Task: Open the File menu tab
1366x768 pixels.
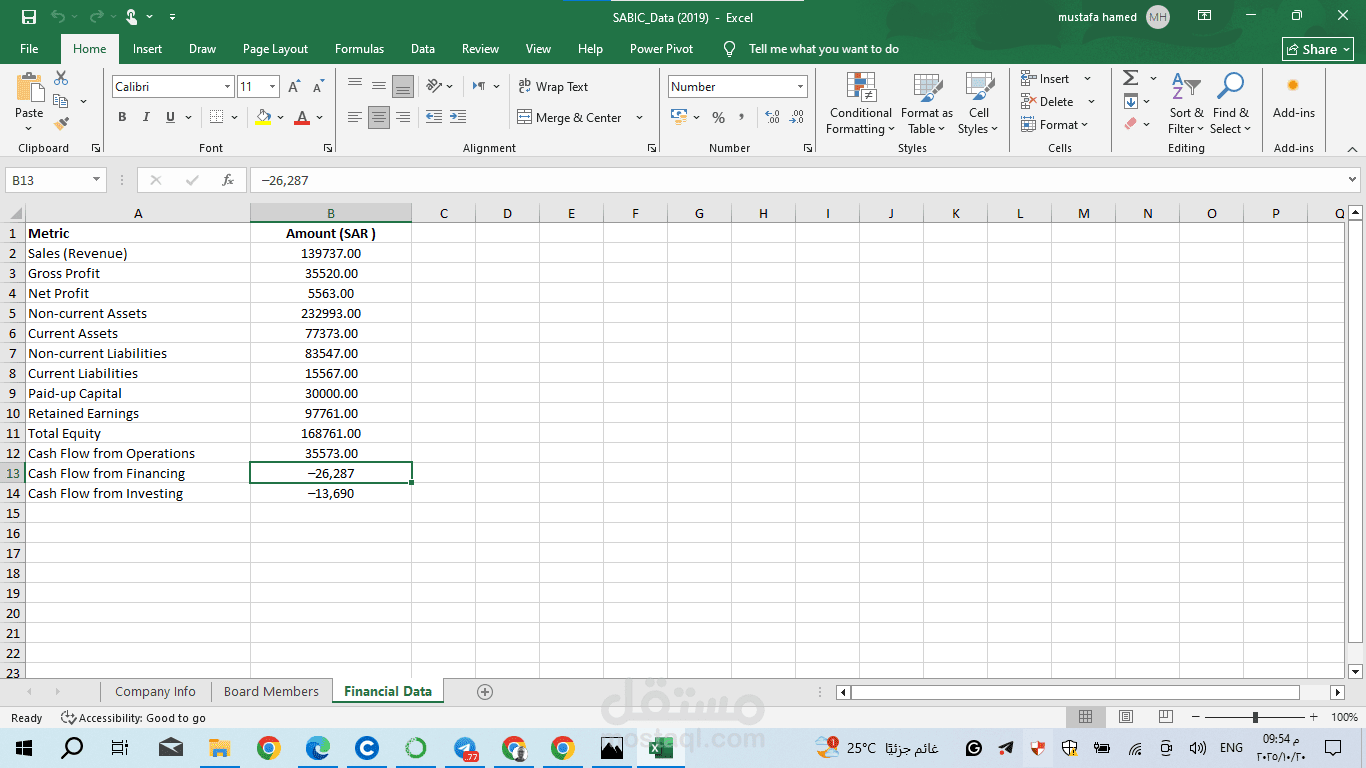Action: point(29,48)
